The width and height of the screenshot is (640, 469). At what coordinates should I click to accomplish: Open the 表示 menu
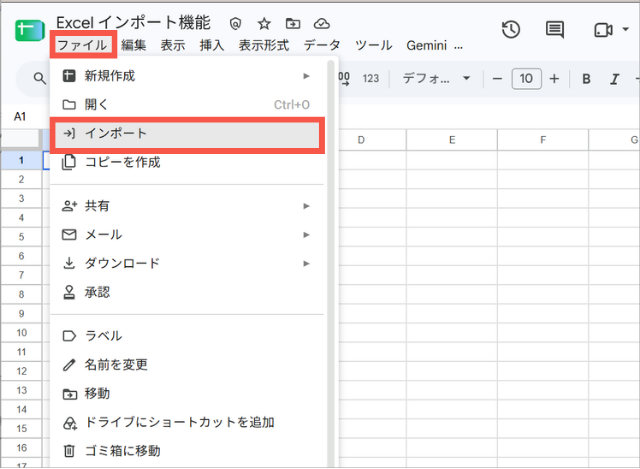(173, 45)
